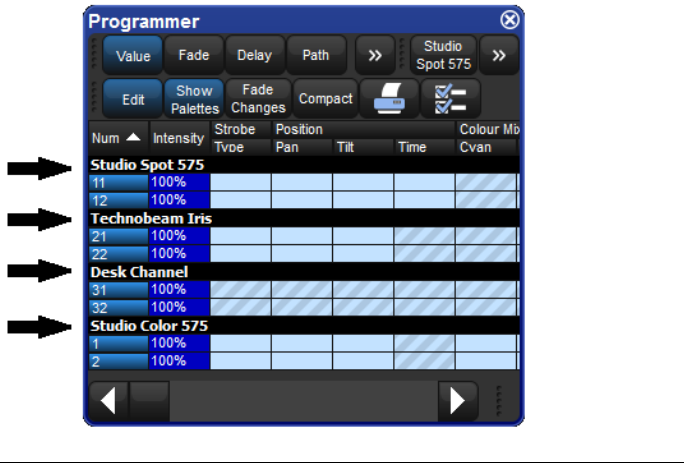Switch to Fade view

coord(194,55)
